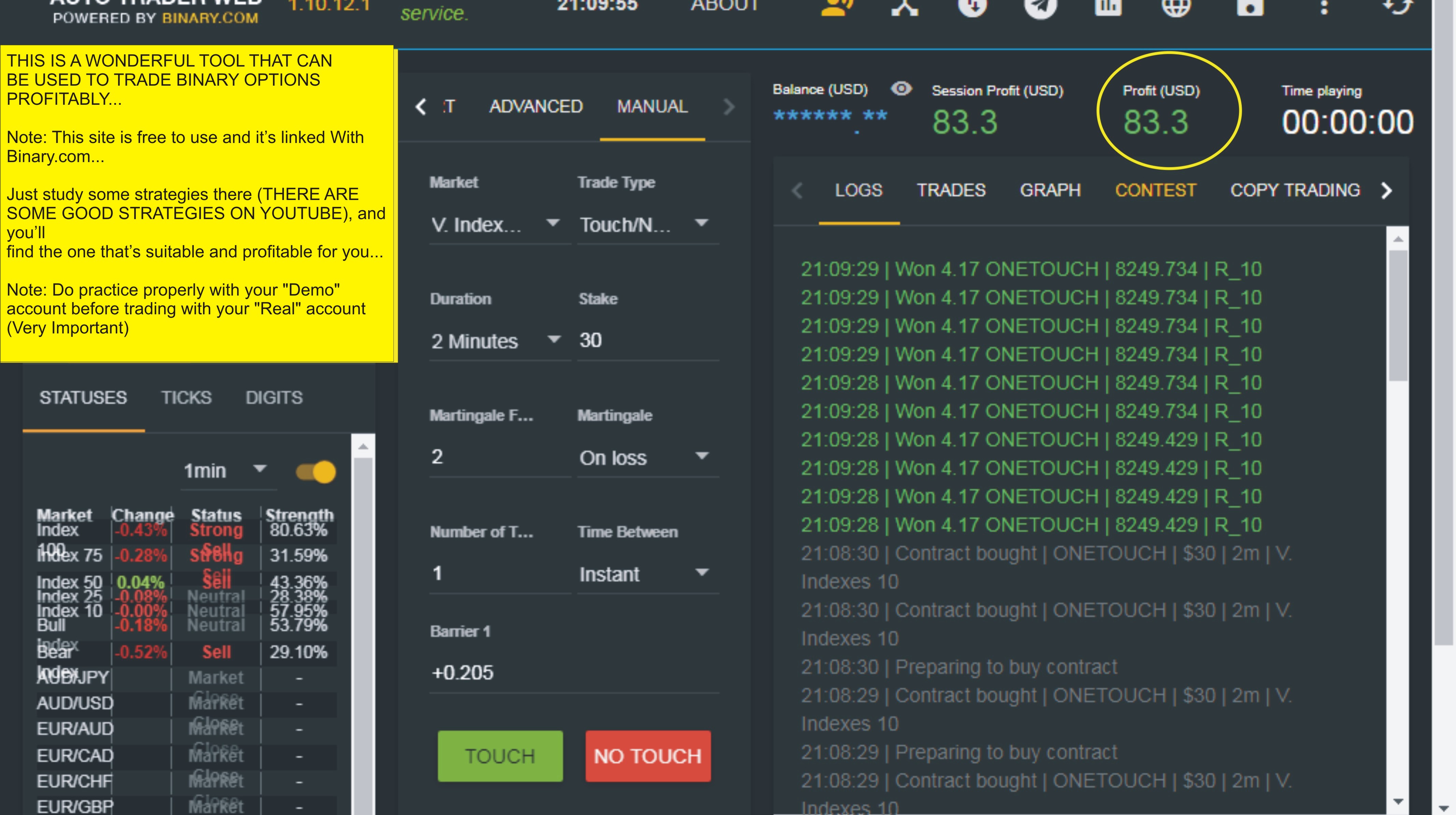Expand the Trade Type Touch/No Touch dropdown

tap(644, 224)
